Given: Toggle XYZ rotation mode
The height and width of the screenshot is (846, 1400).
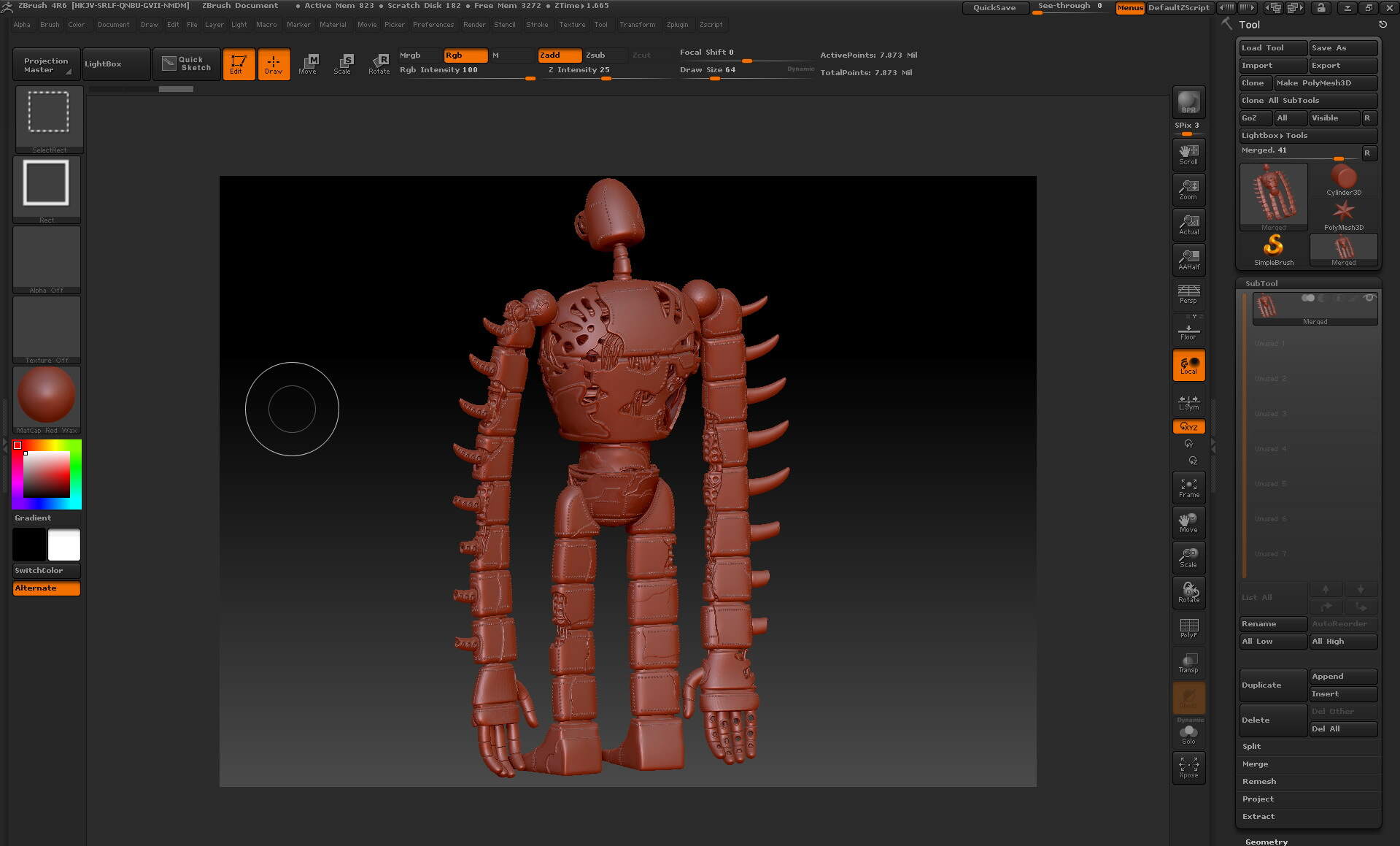Looking at the screenshot, I should coord(1188,427).
